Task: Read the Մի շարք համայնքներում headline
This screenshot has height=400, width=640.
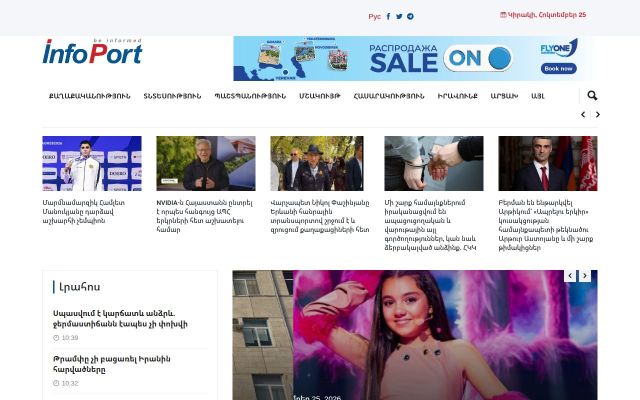Action: 430,225
